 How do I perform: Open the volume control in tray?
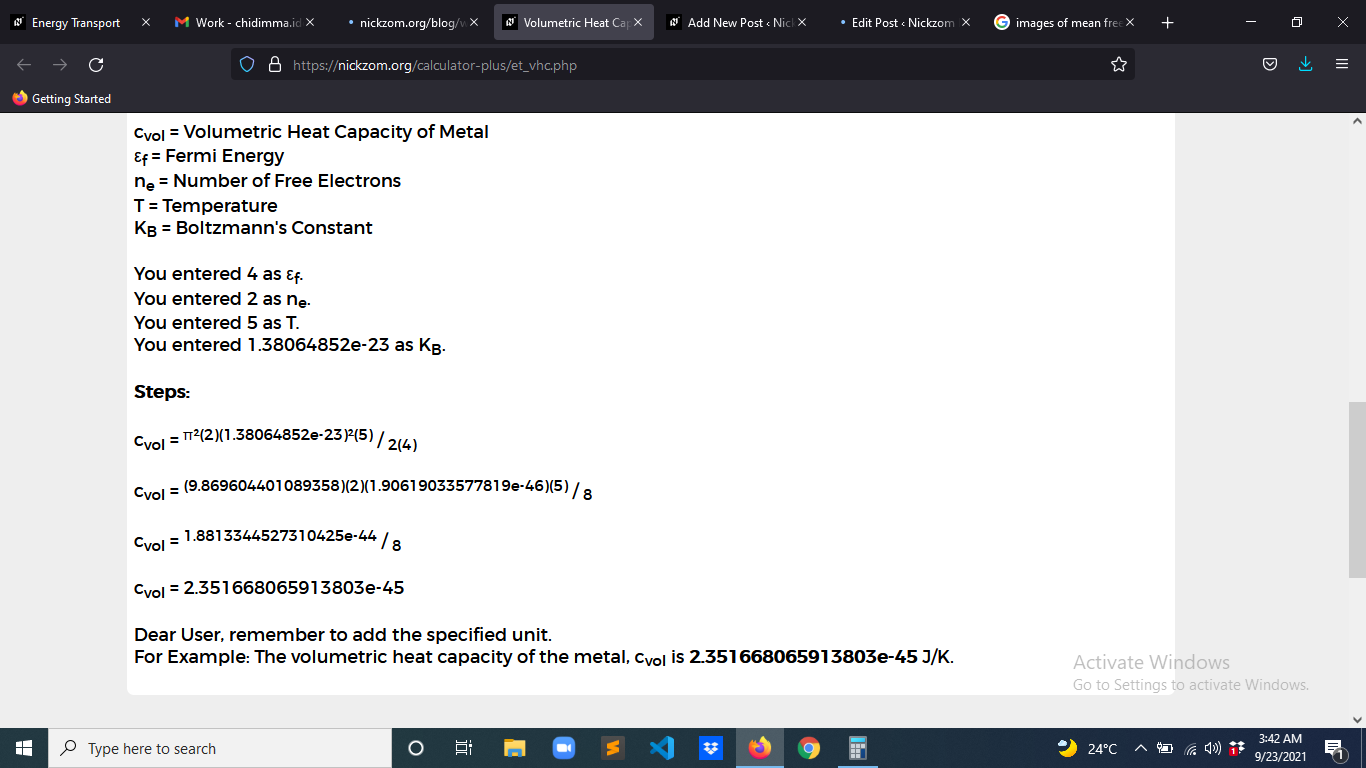pos(1212,748)
